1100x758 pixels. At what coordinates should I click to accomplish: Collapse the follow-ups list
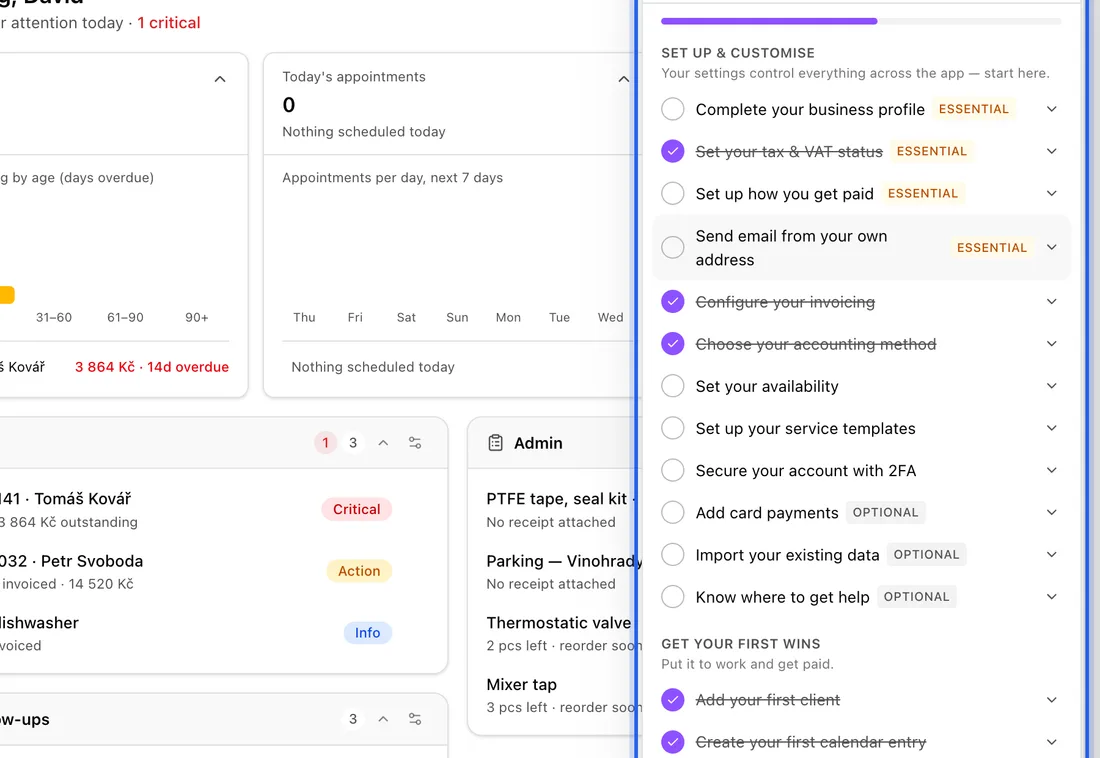pos(383,719)
